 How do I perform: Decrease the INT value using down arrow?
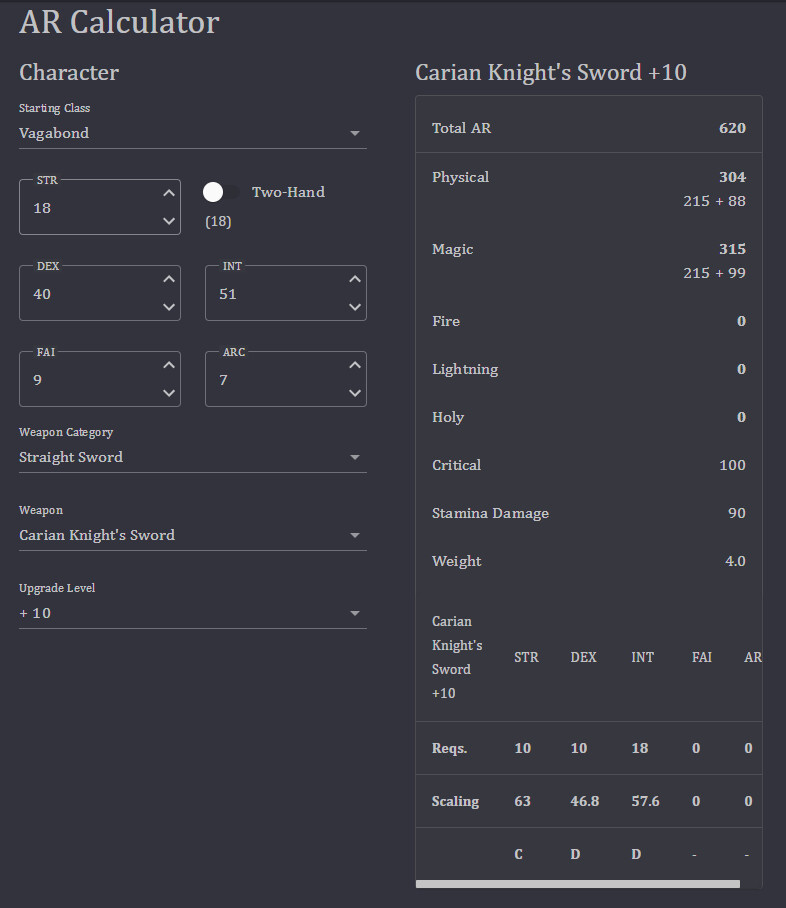click(354, 307)
